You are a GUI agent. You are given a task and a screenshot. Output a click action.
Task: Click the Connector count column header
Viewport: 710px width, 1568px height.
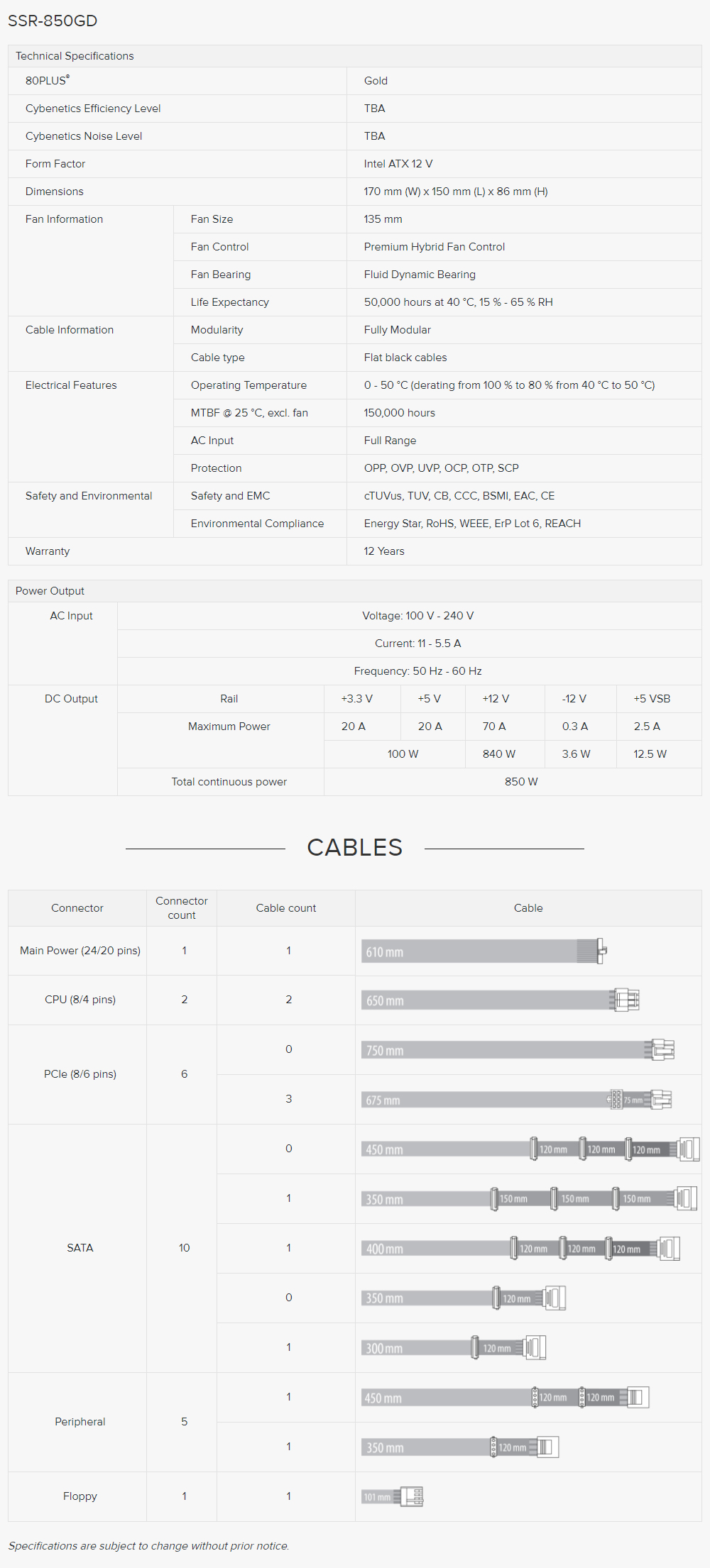[182, 908]
